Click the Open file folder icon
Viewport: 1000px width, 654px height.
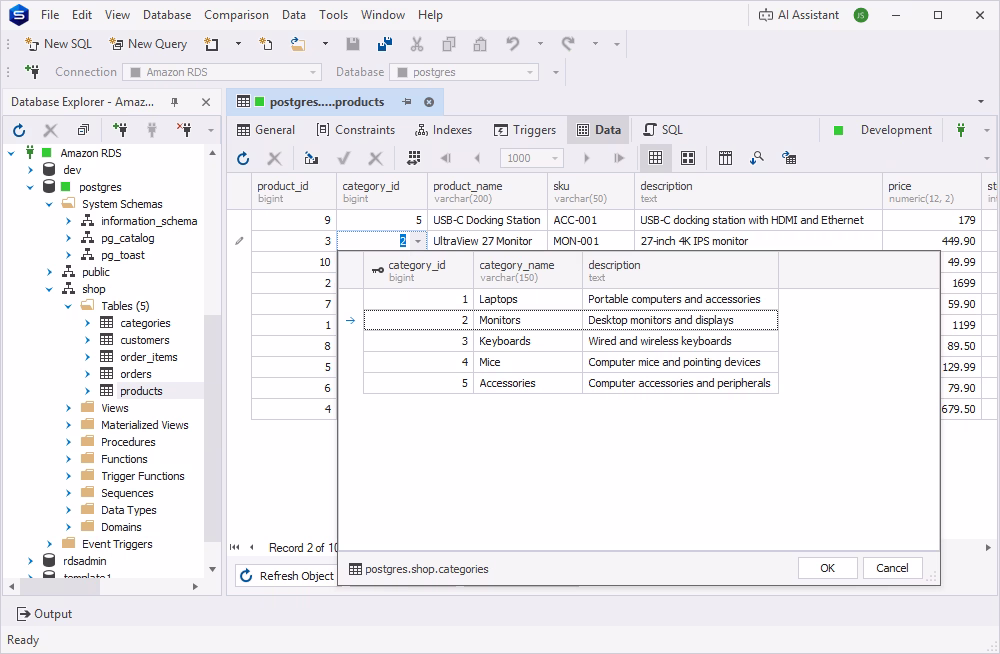pyautogui.click(x=297, y=43)
